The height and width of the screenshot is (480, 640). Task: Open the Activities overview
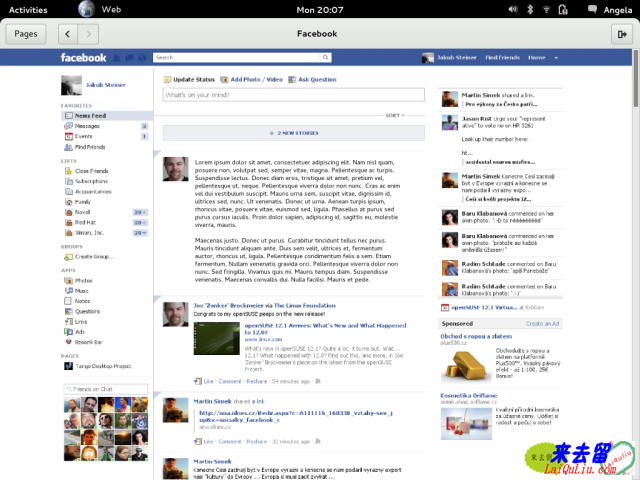pyautogui.click(x=28, y=10)
